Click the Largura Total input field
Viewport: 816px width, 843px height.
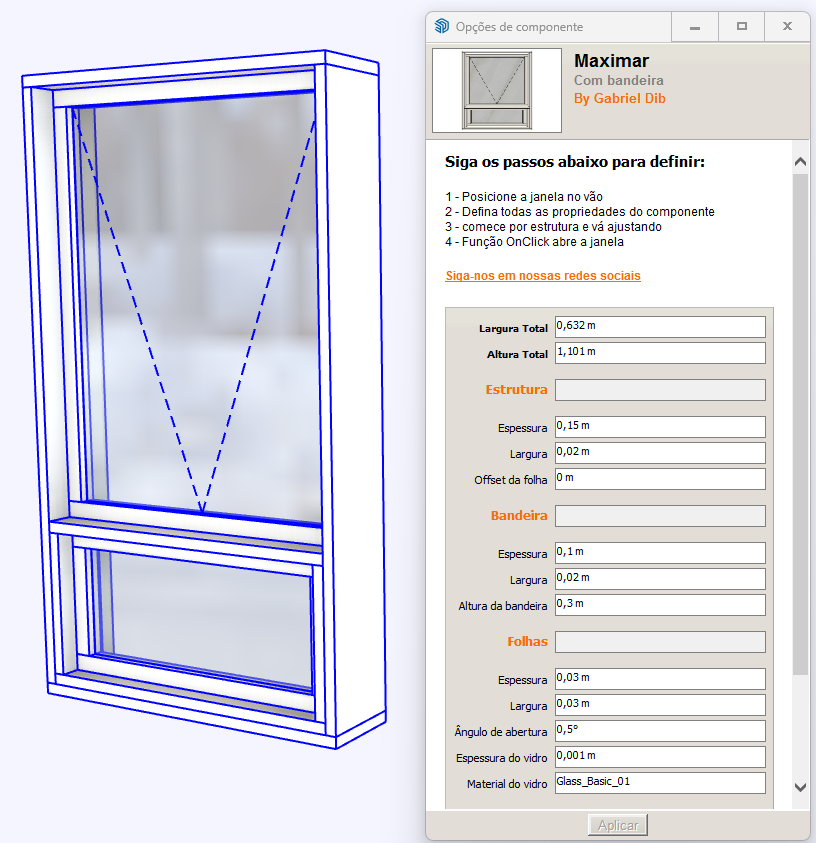coord(659,327)
